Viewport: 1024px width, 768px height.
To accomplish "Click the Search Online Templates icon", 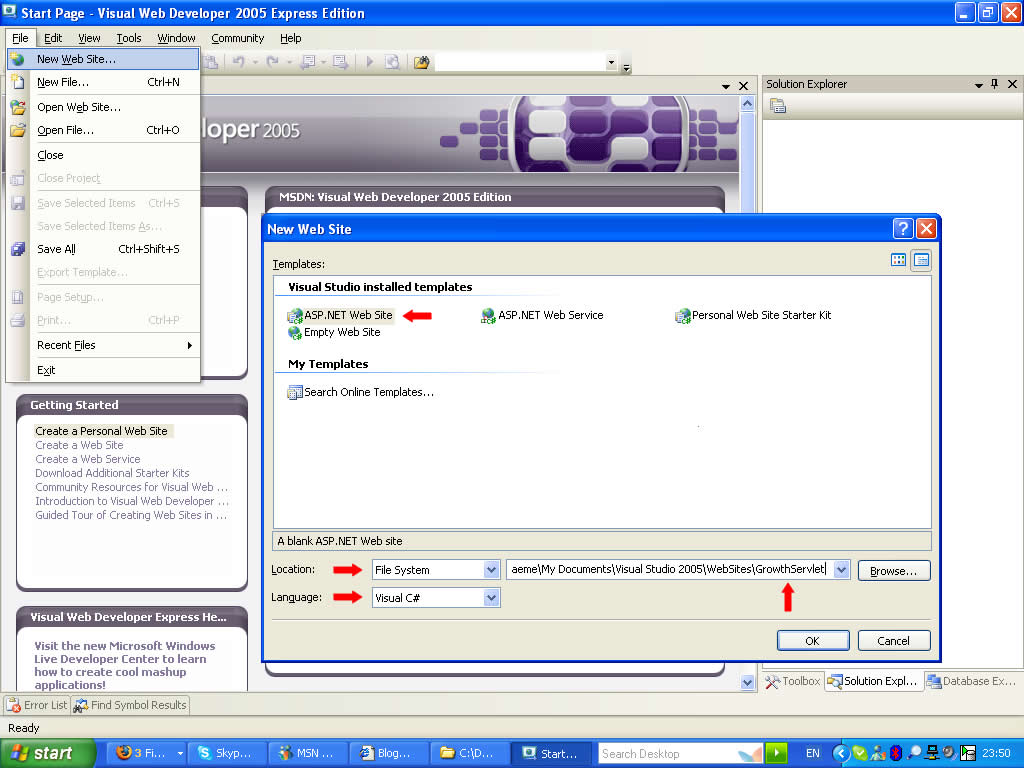I will coord(295,392).
